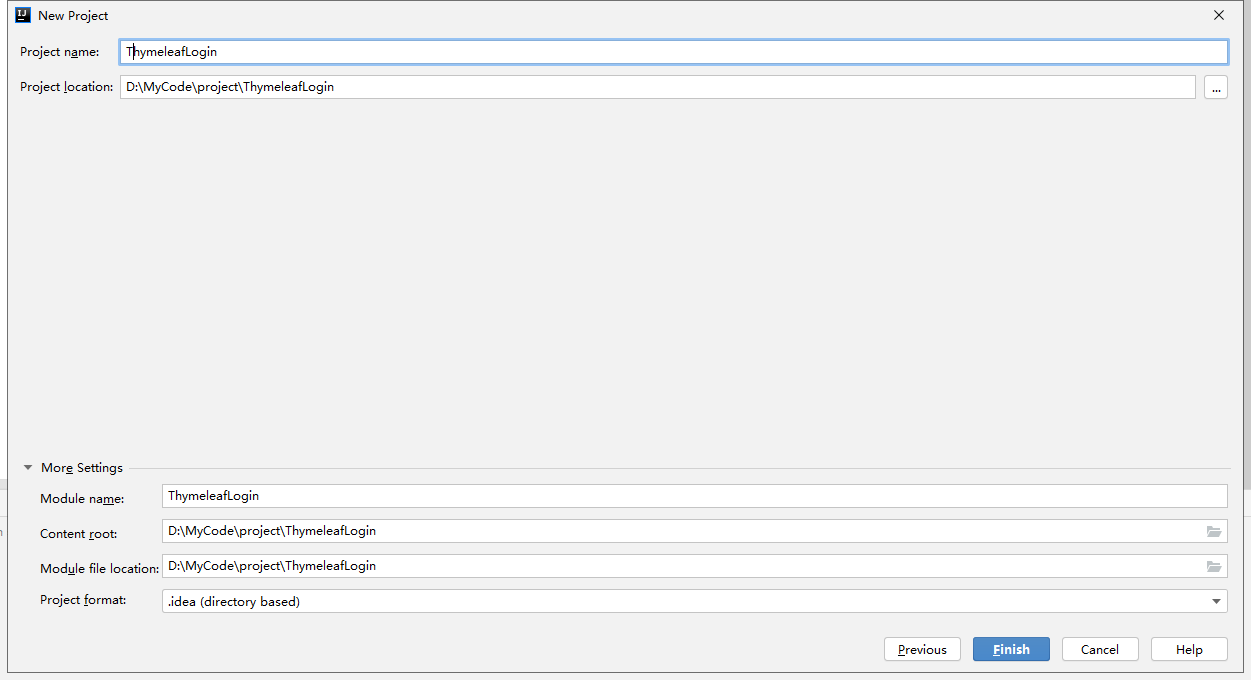Click the 'Project location:' label
The image size is (1251, 680).
(67, 87)
